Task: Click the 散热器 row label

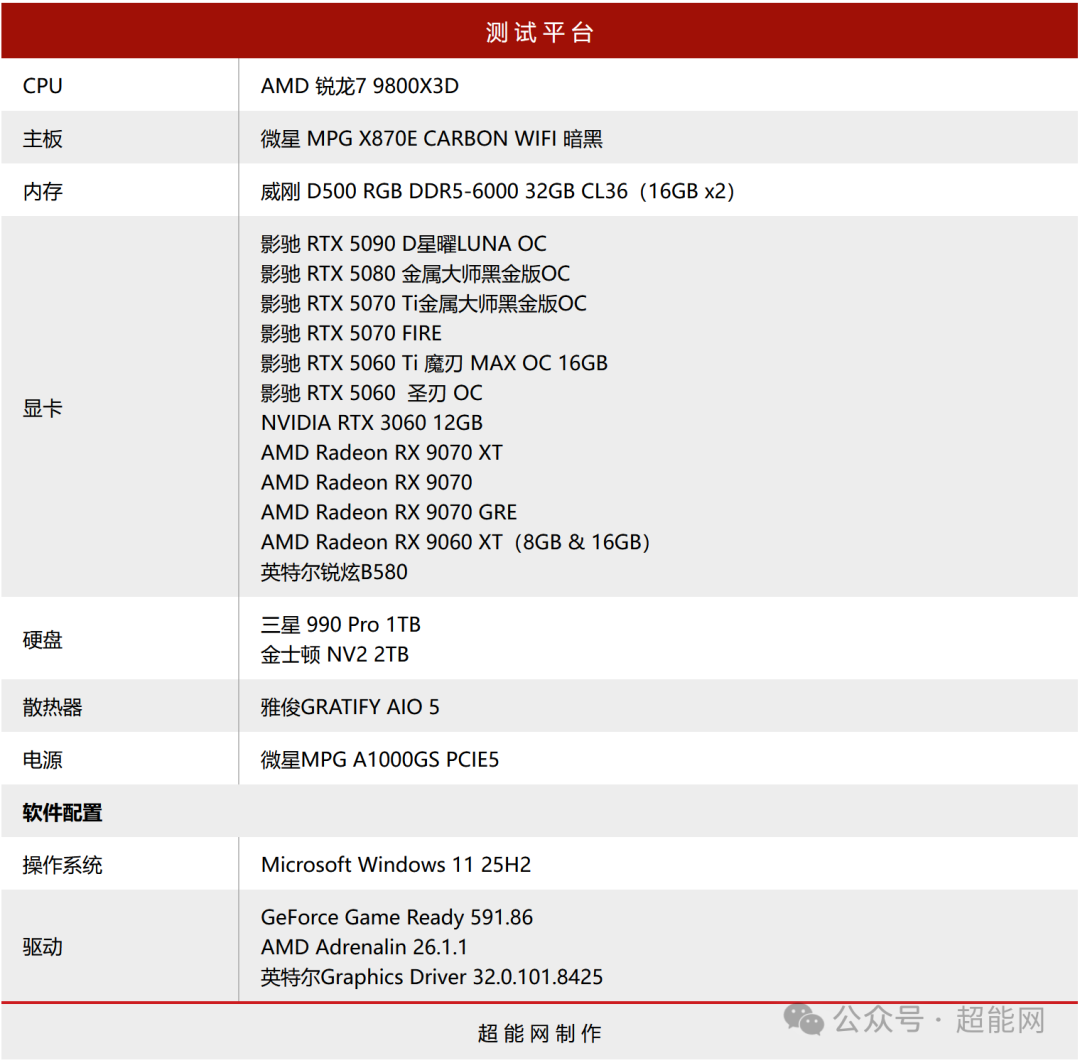Action: (48, 706)
